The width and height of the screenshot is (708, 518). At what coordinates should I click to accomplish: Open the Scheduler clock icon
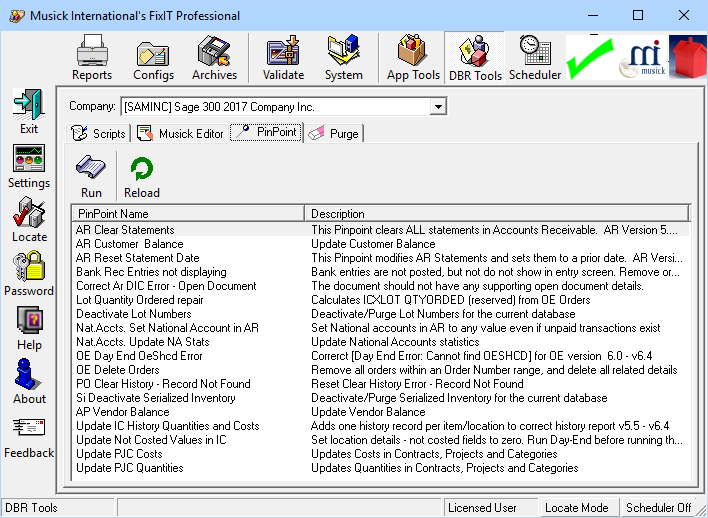click(x=535, y=58)
